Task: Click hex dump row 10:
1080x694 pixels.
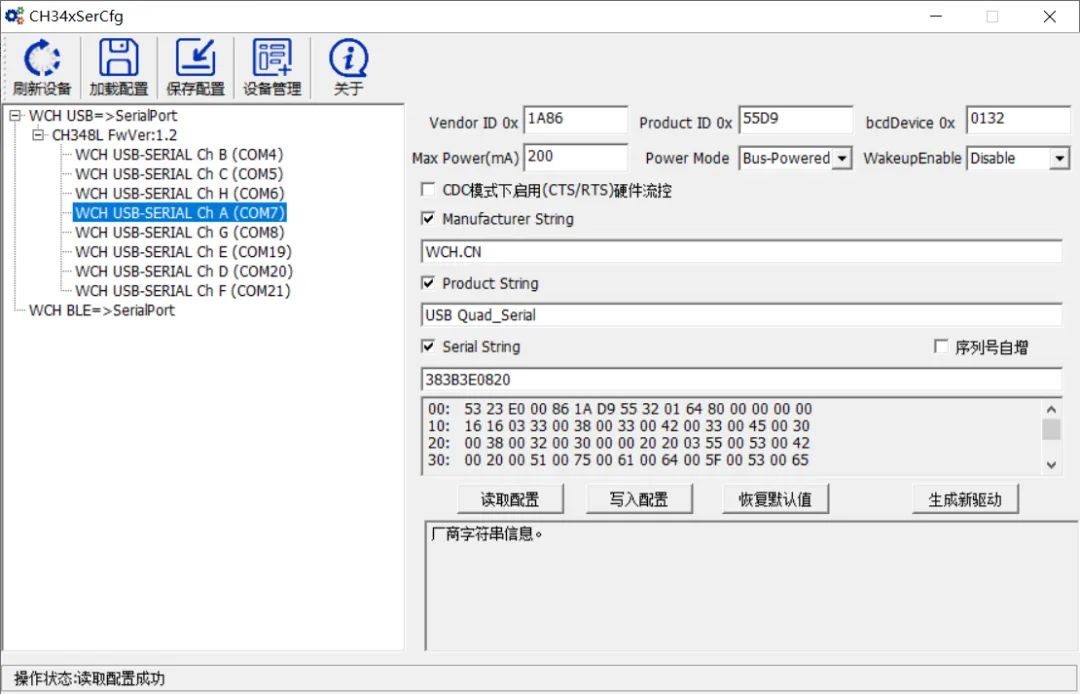Action: (x=619, y=426)
